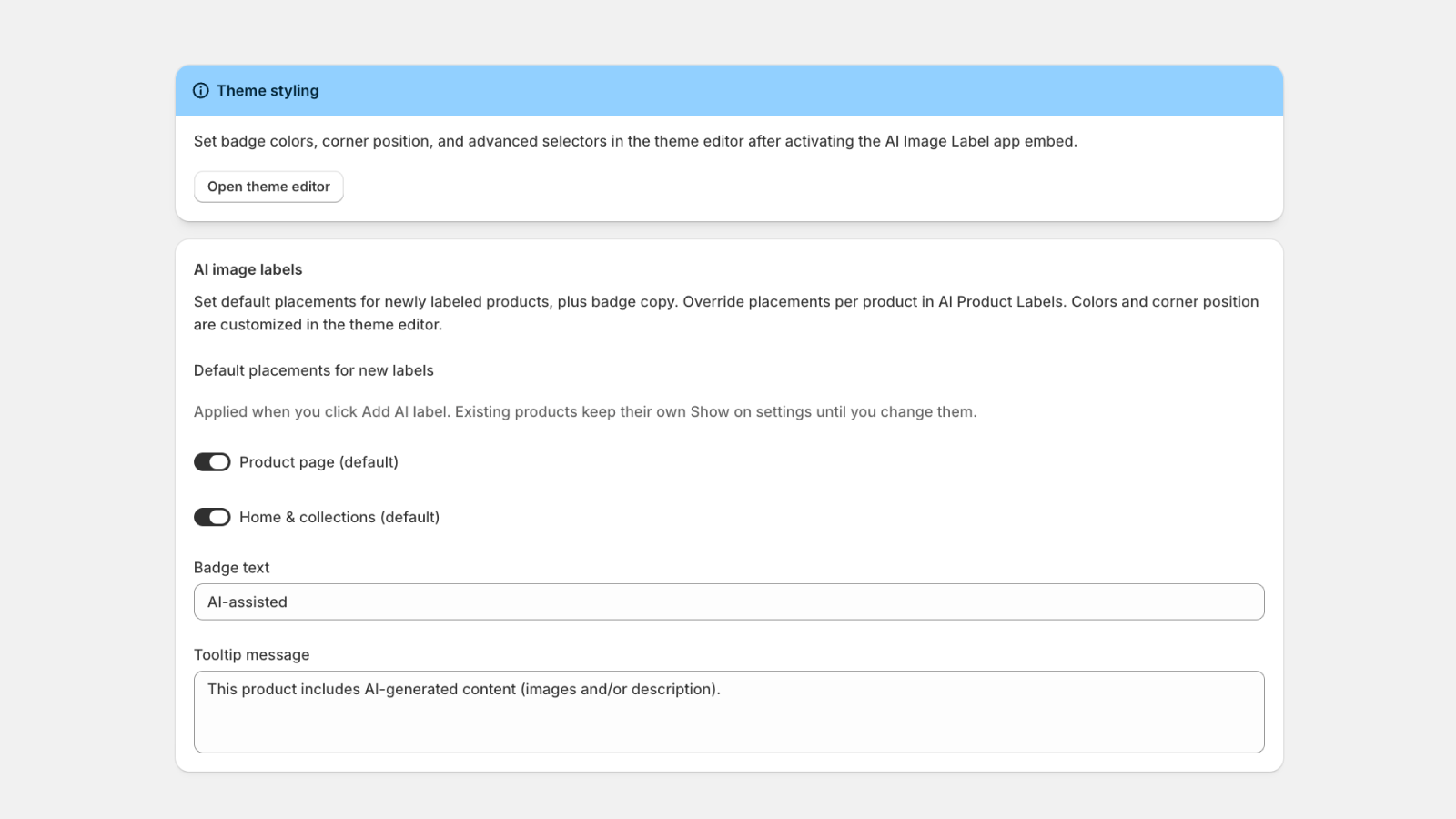Click the AI image labels section heading
This screenshot has width=1456, height=819.
248,269
